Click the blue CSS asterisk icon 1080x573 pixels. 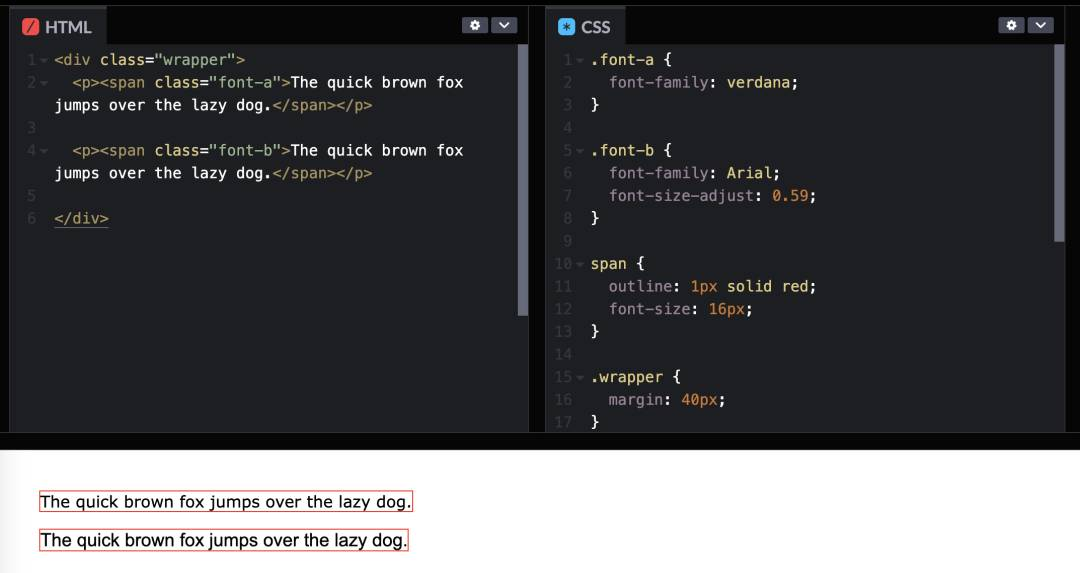pos(566,27)
